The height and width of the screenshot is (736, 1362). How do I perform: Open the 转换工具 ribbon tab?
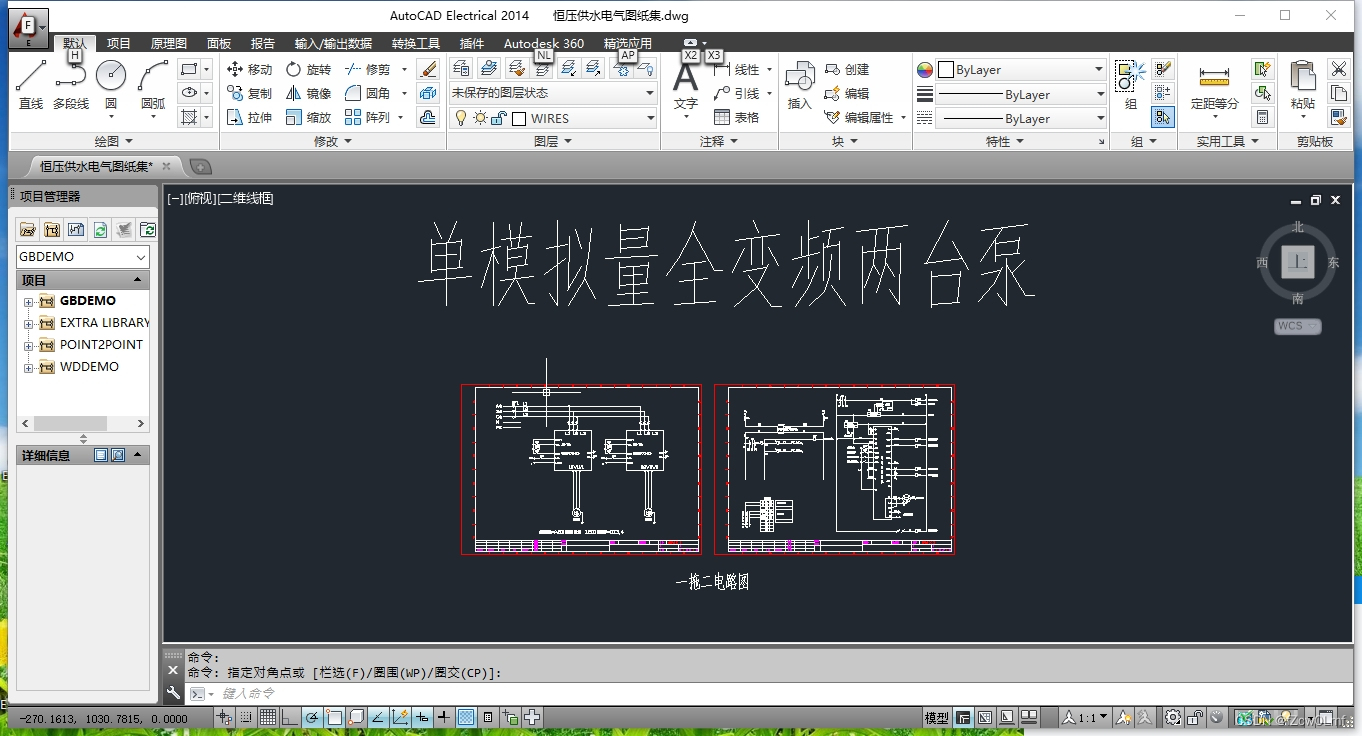[416, 44]
